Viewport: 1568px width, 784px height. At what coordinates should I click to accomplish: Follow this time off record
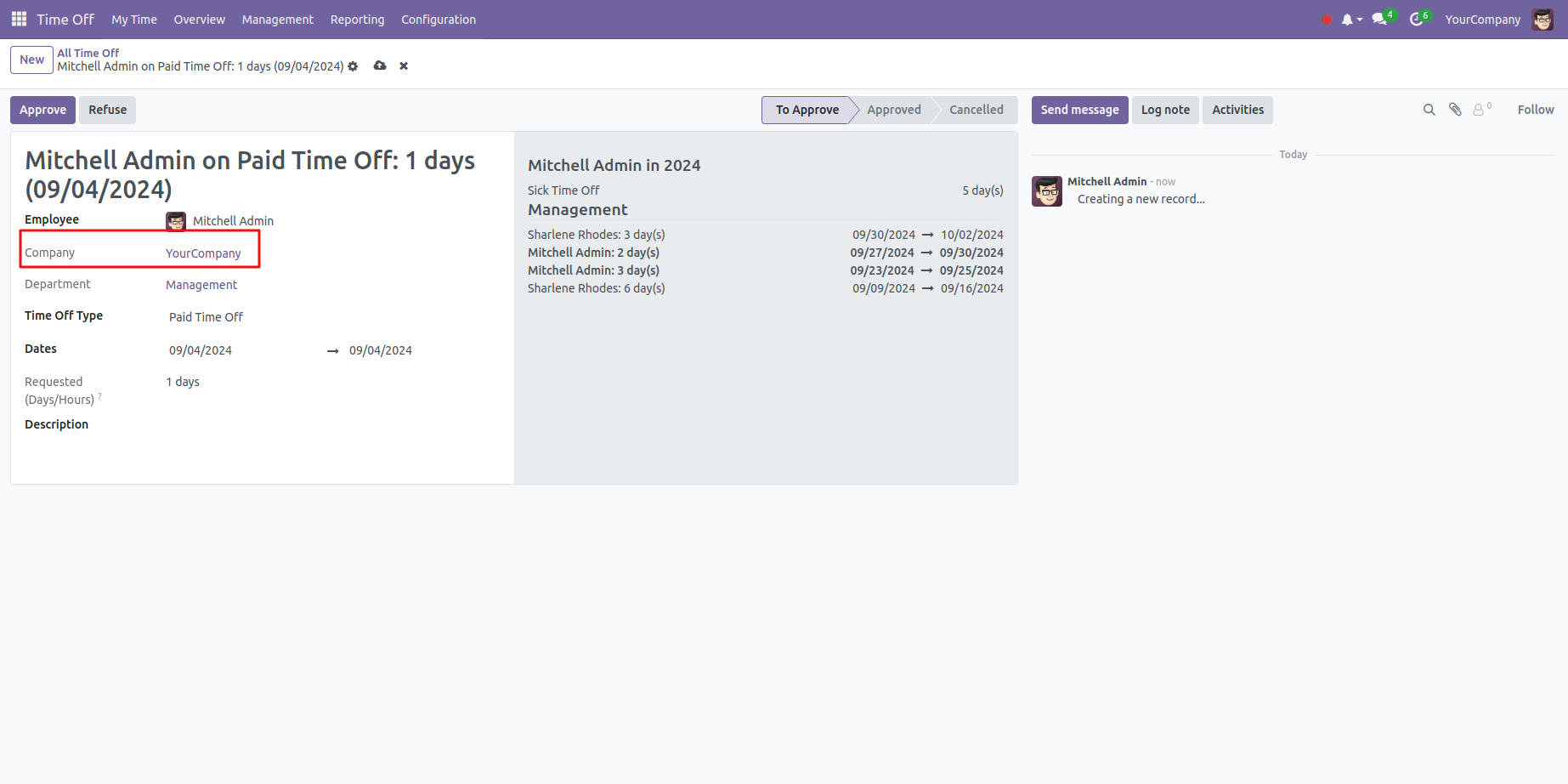click(1535, 110)
